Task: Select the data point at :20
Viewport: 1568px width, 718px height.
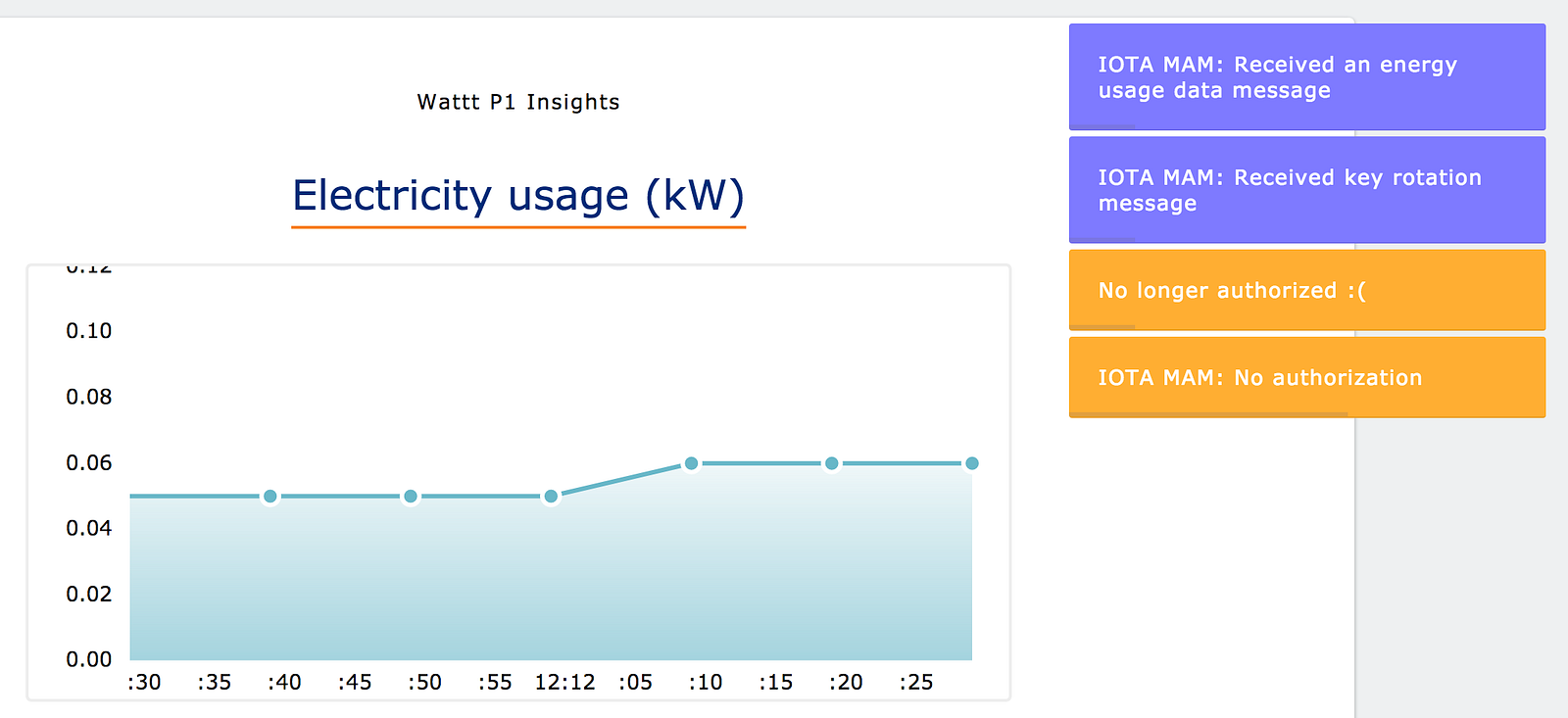Action: pos(831,463)
